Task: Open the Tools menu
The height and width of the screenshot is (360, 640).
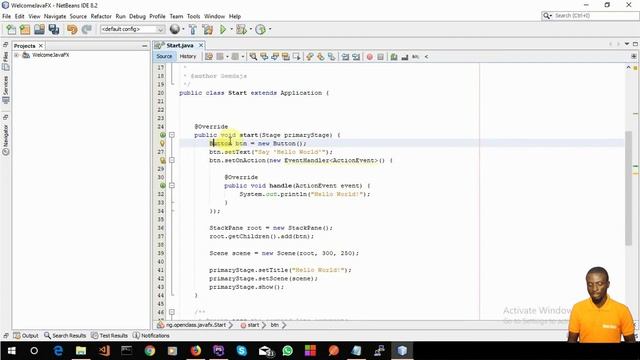Action: coord(193,16)
